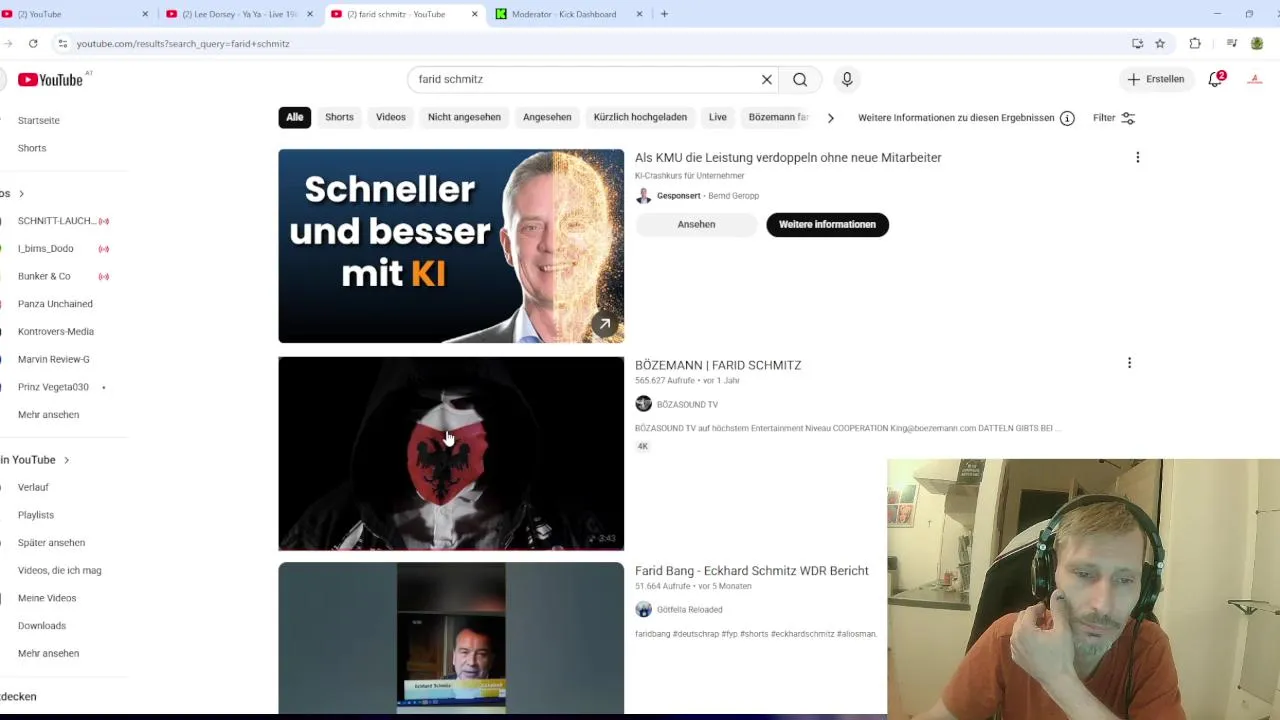Open the Als KMU die Leistung ad title
The width and height of the screenshot is (1280, 720).
[788, 157]
